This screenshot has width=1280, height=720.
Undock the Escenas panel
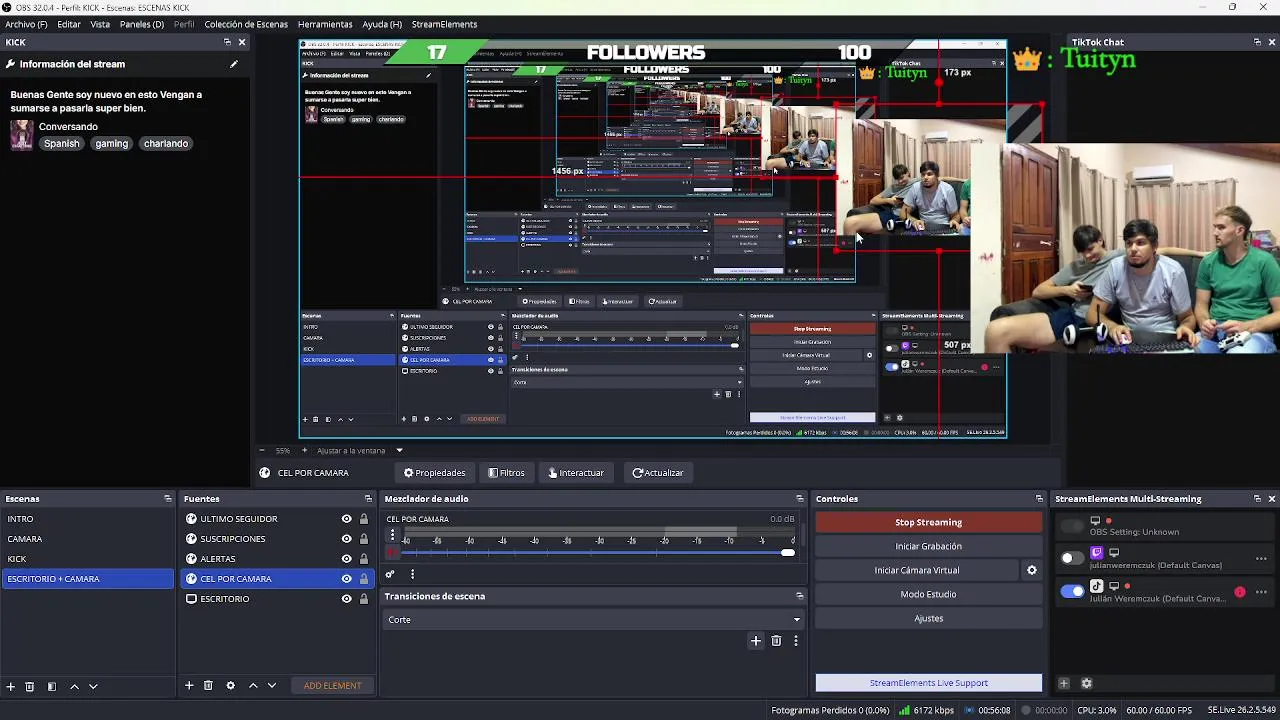168,498
